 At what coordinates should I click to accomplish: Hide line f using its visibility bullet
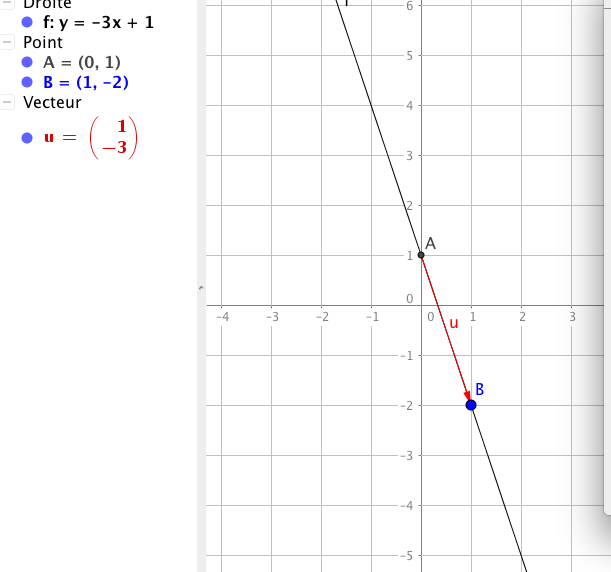[27, 21]
